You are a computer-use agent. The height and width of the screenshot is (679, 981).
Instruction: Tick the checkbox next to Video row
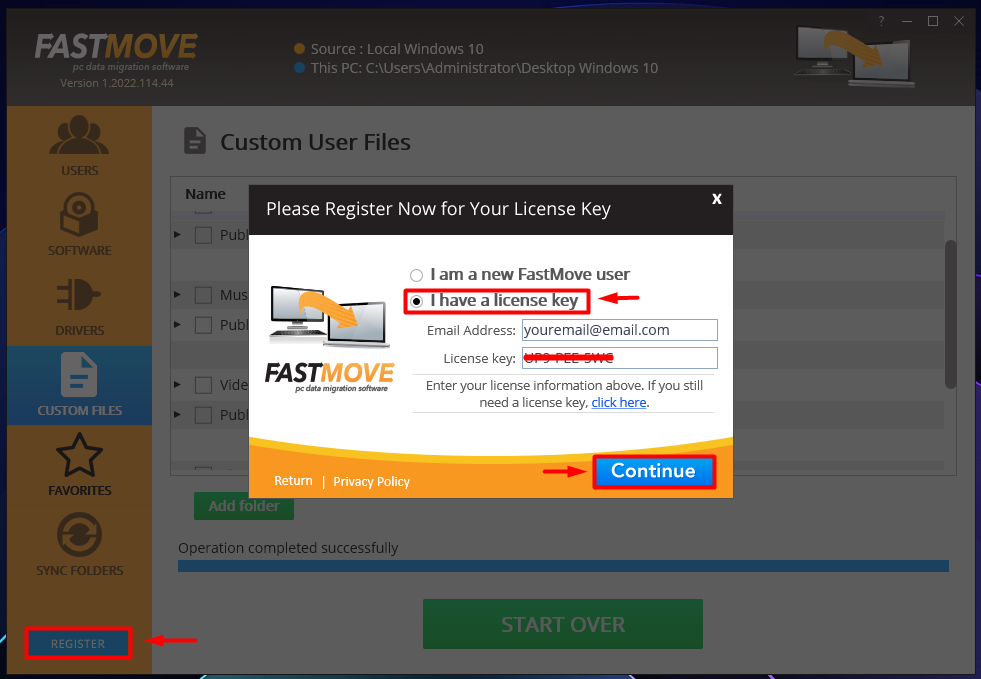click(x=203, y=385)
